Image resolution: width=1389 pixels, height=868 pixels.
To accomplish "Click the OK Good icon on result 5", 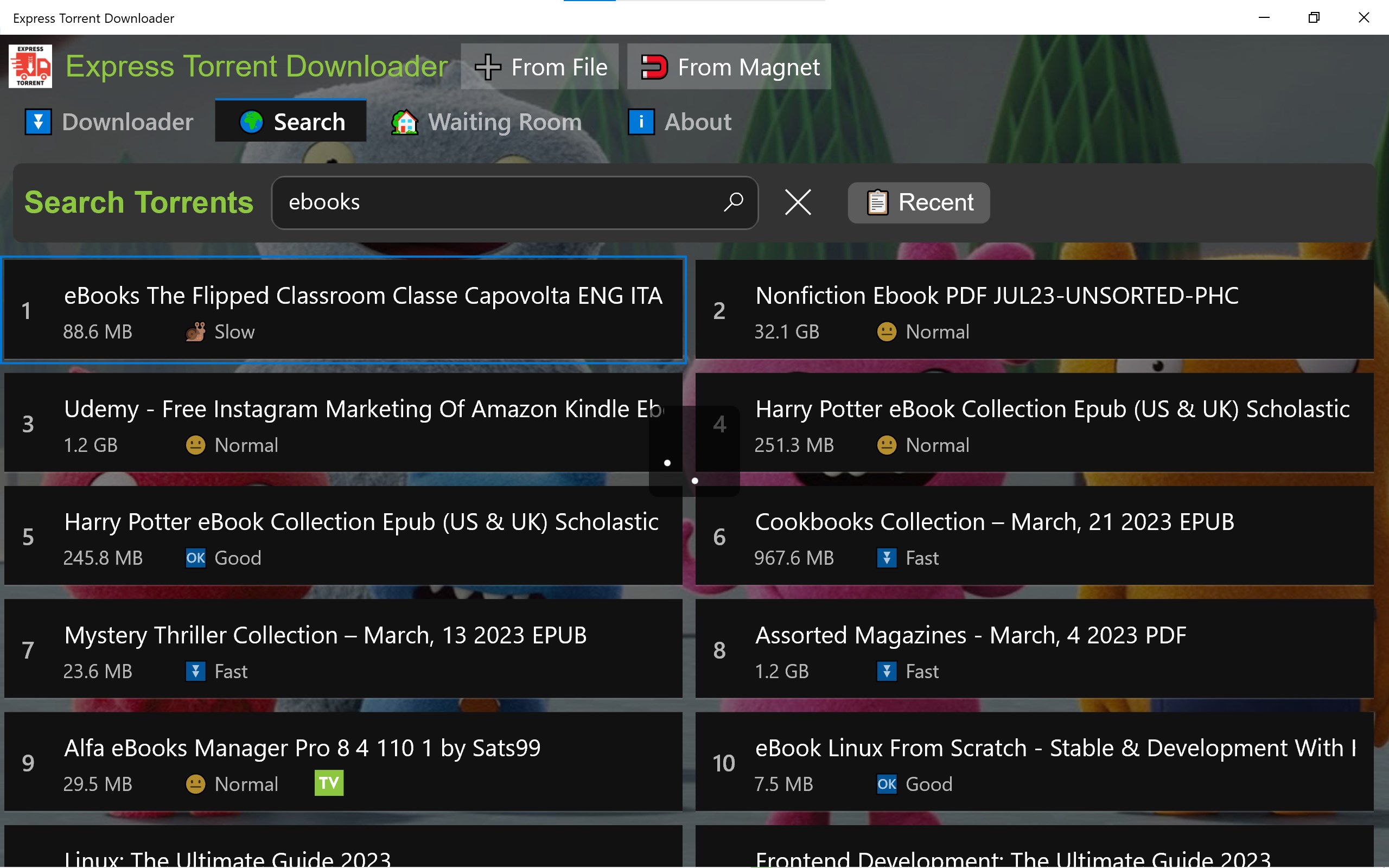I will (x=195, y=558).
